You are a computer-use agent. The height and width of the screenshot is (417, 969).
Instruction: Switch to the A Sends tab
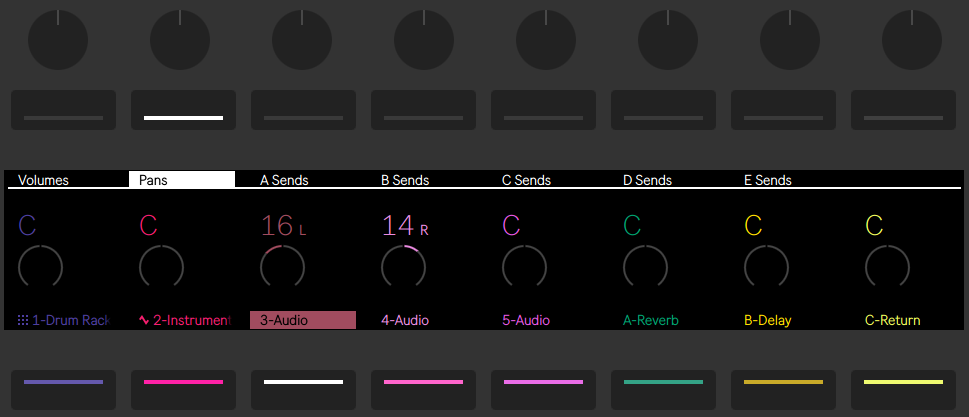[x=284, y=180]
